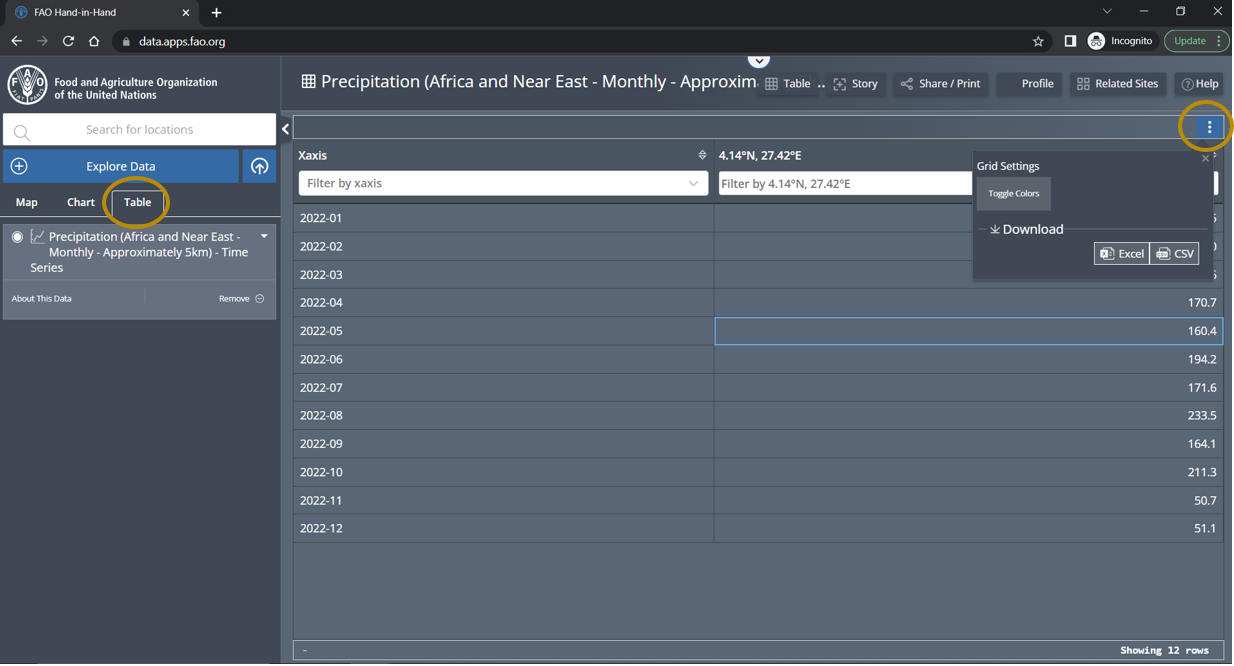This screenshot has width=1234, height=666.
Task: Click the Xaxis column sort icon
Action: 702,155
